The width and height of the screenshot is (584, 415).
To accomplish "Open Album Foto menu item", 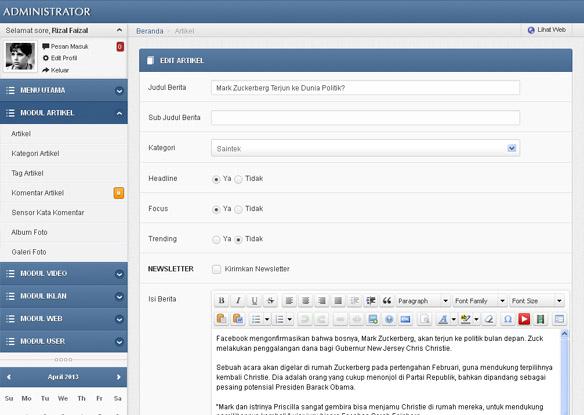I will tap(29, 232).
